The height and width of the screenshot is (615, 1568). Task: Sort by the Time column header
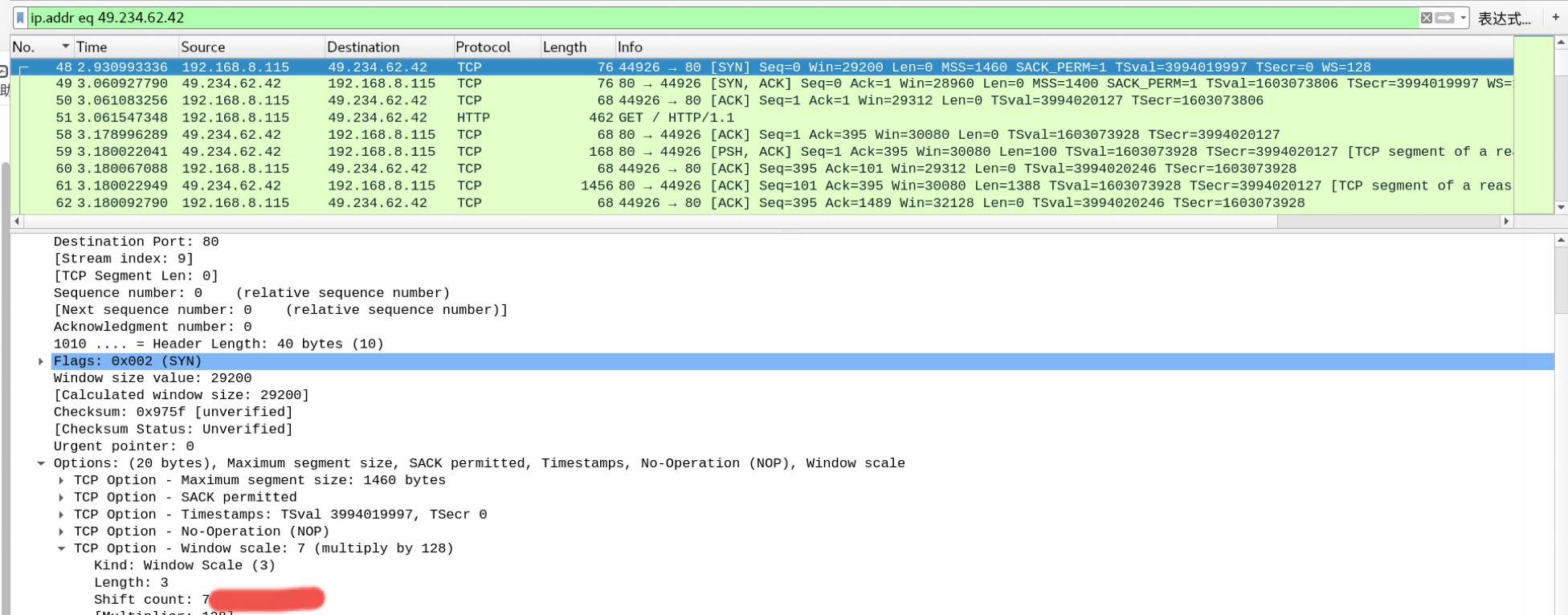(x=126, y=47)
